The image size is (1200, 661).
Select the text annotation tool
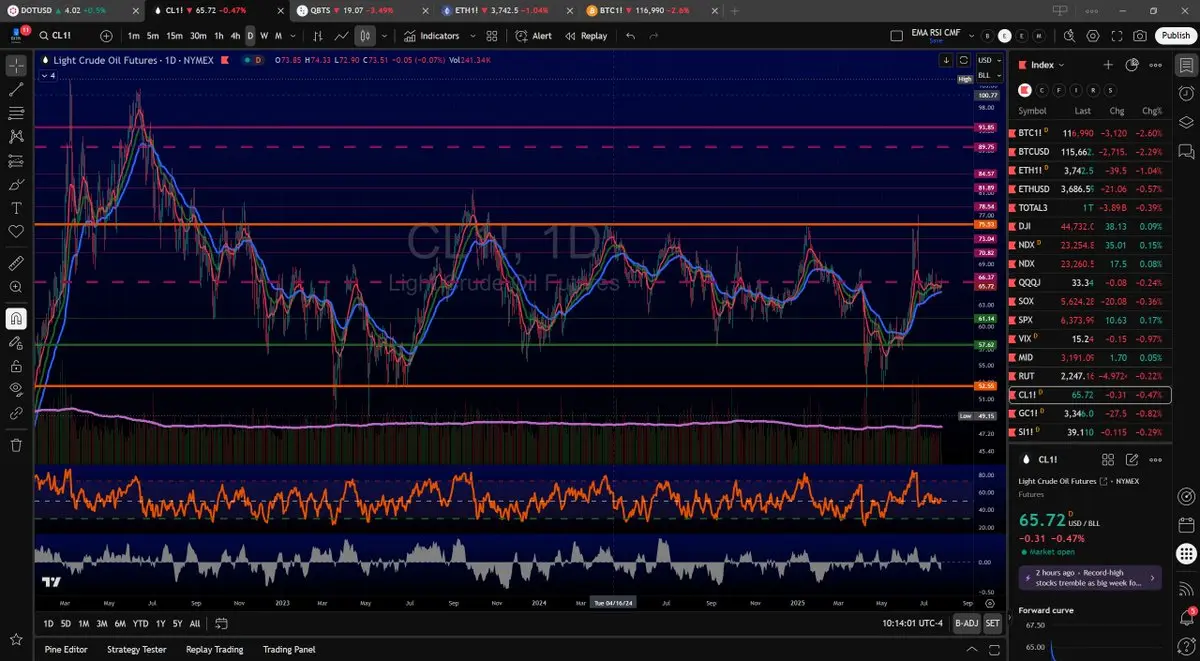point(16,208)
